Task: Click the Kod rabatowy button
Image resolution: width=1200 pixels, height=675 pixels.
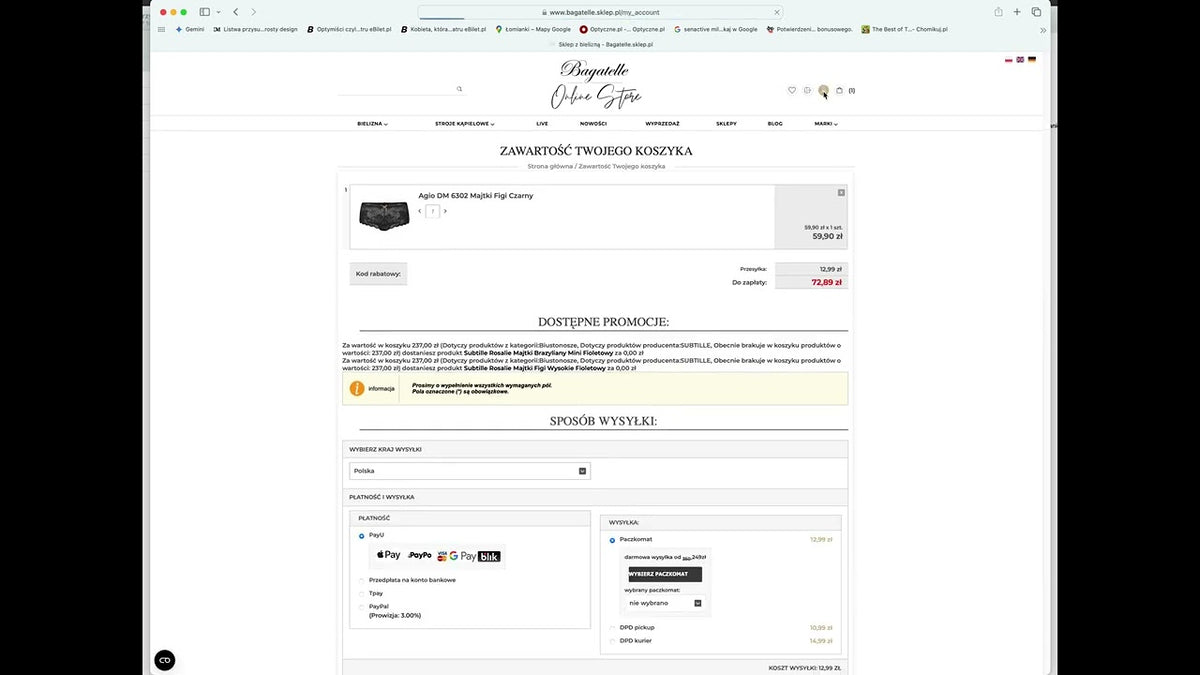Action: (x=378, y=273)
